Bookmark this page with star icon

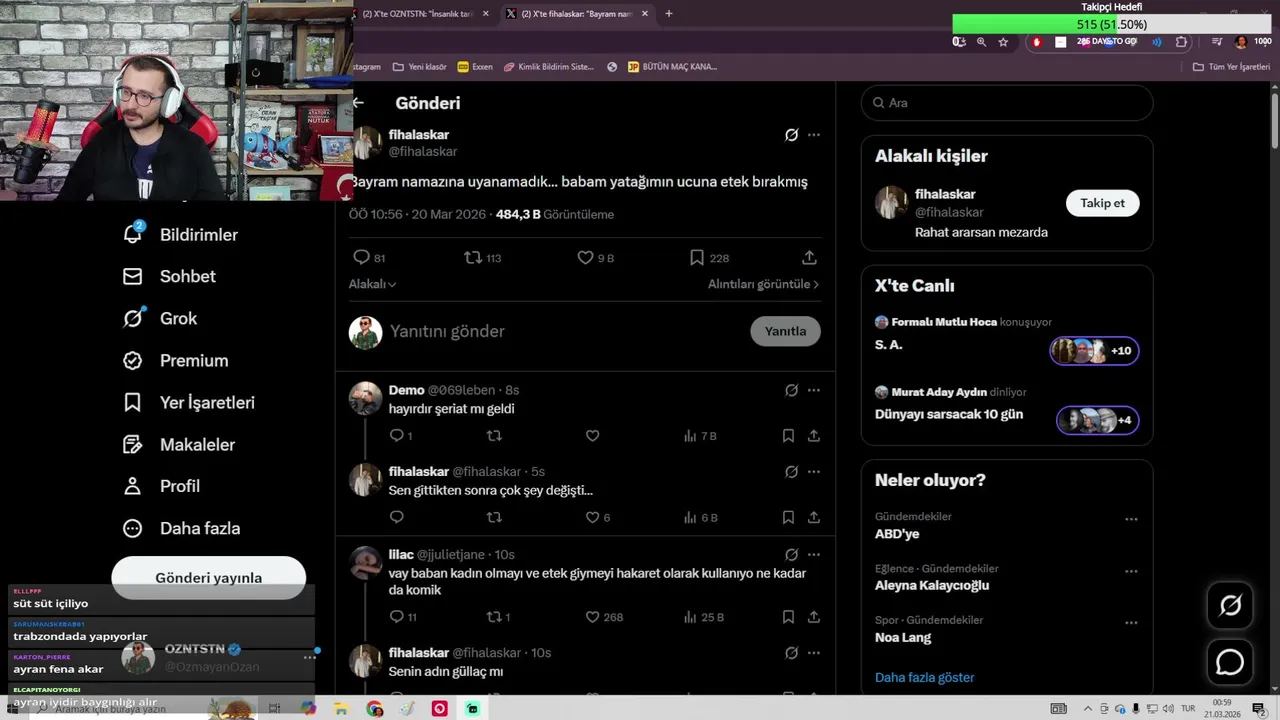(1003, 42)
